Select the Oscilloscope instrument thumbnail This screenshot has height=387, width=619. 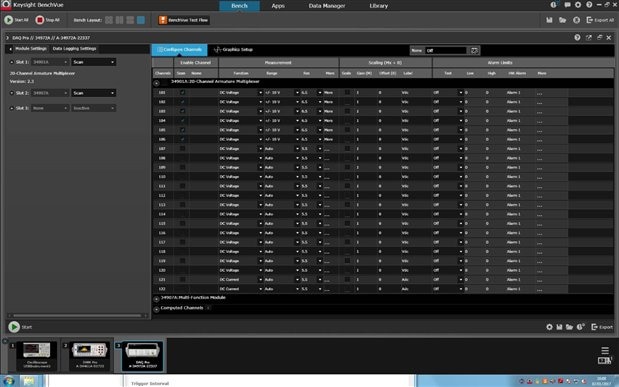36,356
